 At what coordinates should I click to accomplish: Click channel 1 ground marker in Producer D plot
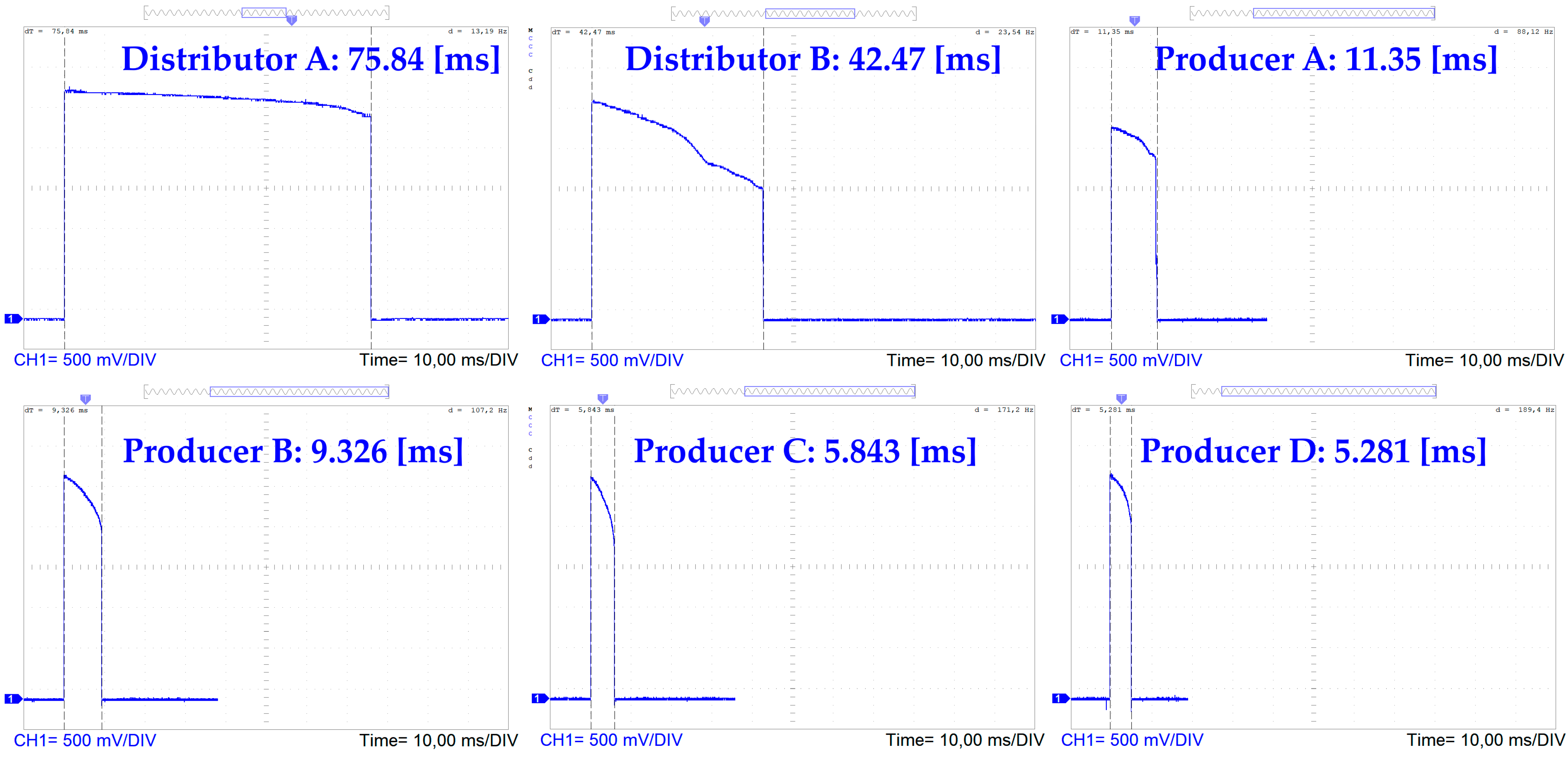coord(1059,698)
